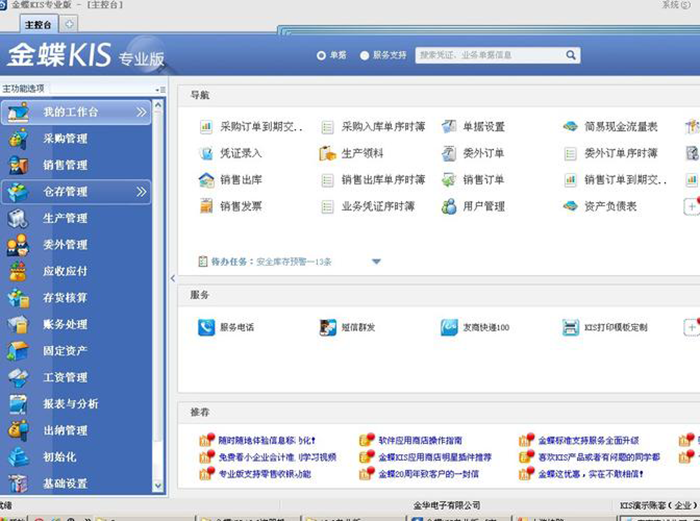Collapse the left sidebar panel arrow
This screenshot has width=700, height=521.
click(x=173, y=278)
